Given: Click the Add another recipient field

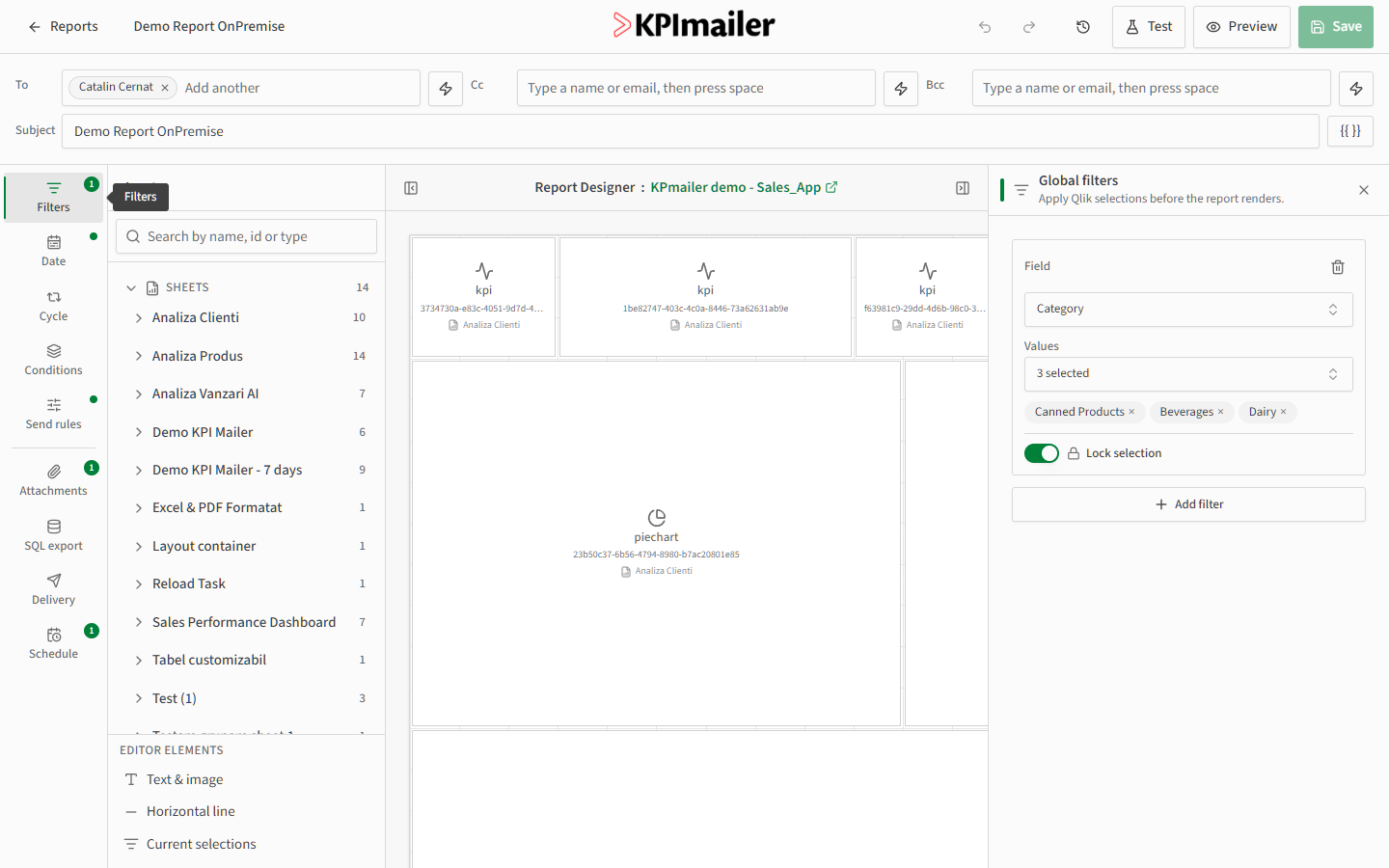Looking at the screenshot, I should click(x=299, y=88).
